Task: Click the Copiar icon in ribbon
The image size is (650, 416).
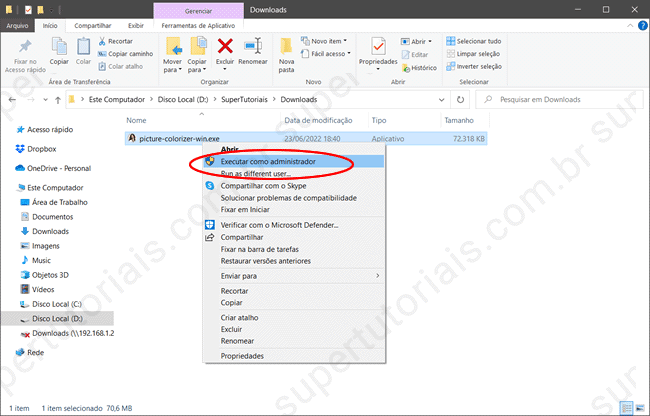Action: point(60,46)
